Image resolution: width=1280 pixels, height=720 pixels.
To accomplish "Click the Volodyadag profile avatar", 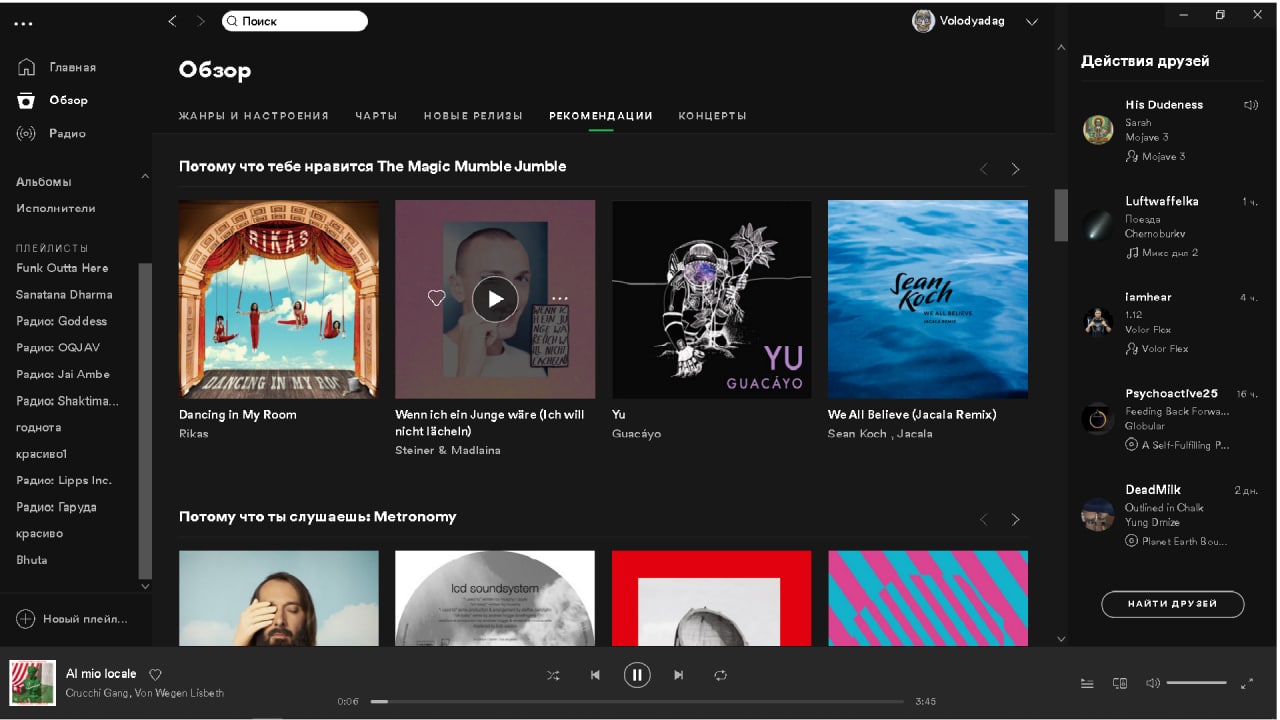I will [923, 21].
